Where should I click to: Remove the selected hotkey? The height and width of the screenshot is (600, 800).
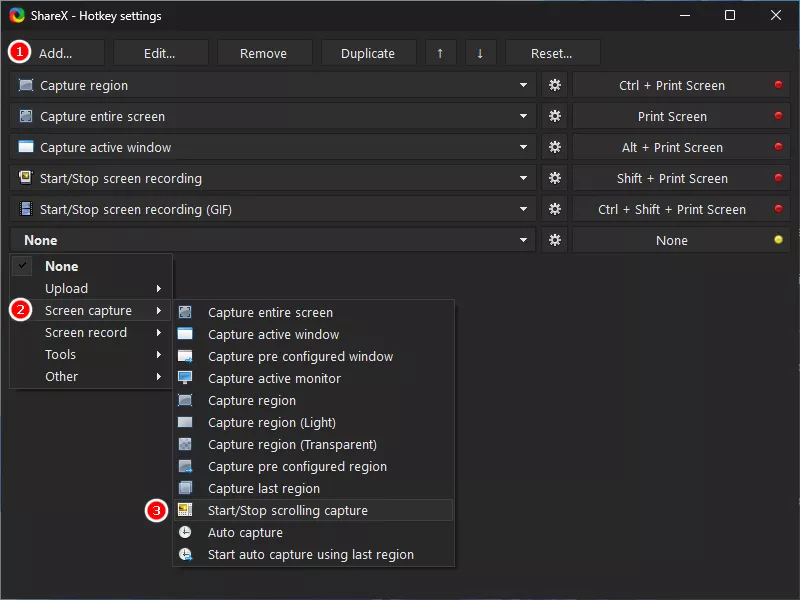click(x=264, y=53)
